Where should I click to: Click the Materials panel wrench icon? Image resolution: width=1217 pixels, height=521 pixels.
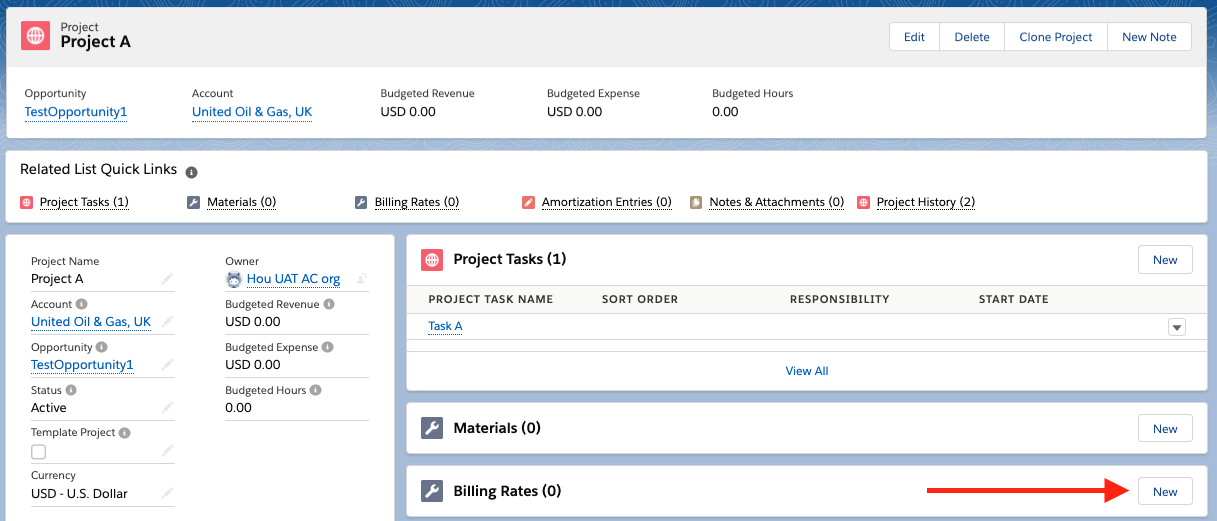click(x=432, y=428)
